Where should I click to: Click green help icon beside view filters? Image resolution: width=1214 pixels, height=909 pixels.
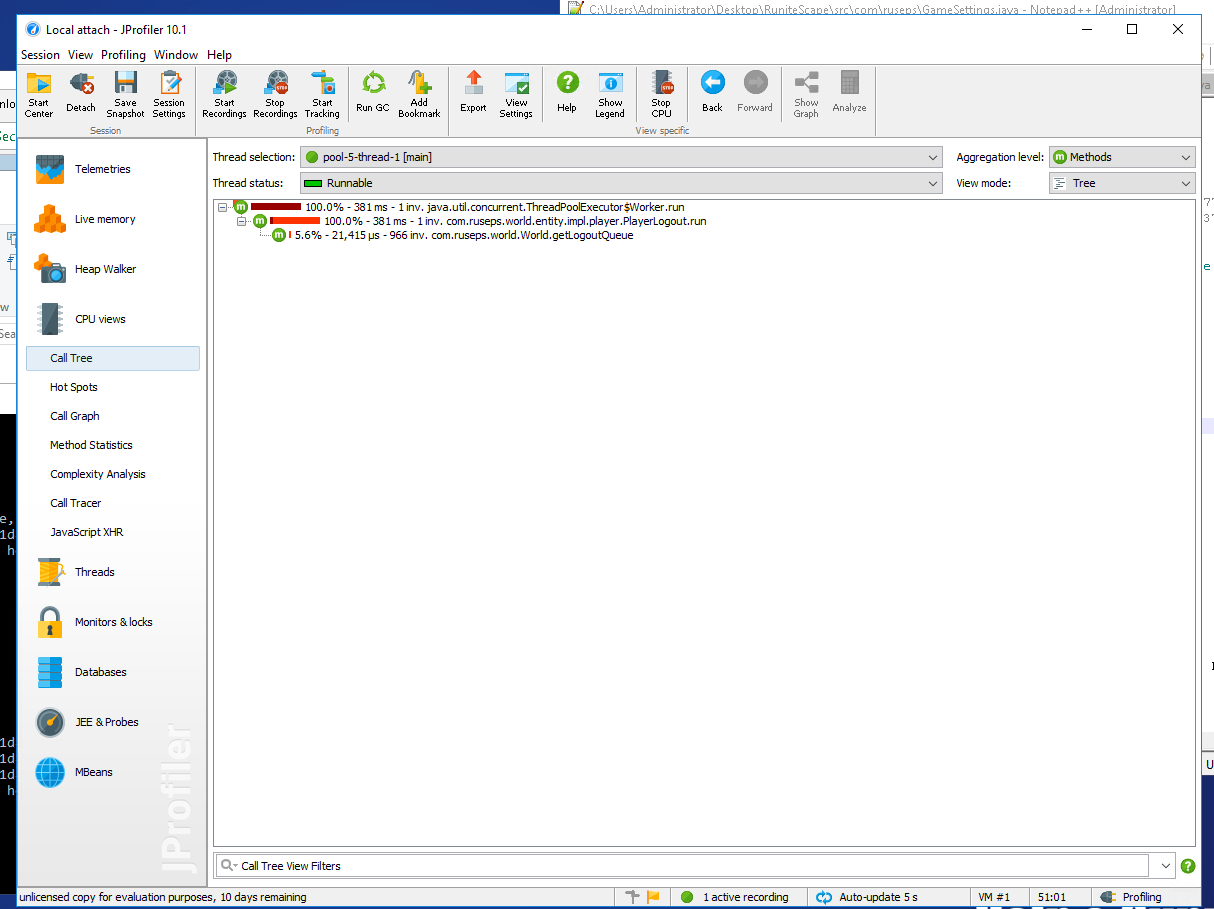(x=1188, y=866)
